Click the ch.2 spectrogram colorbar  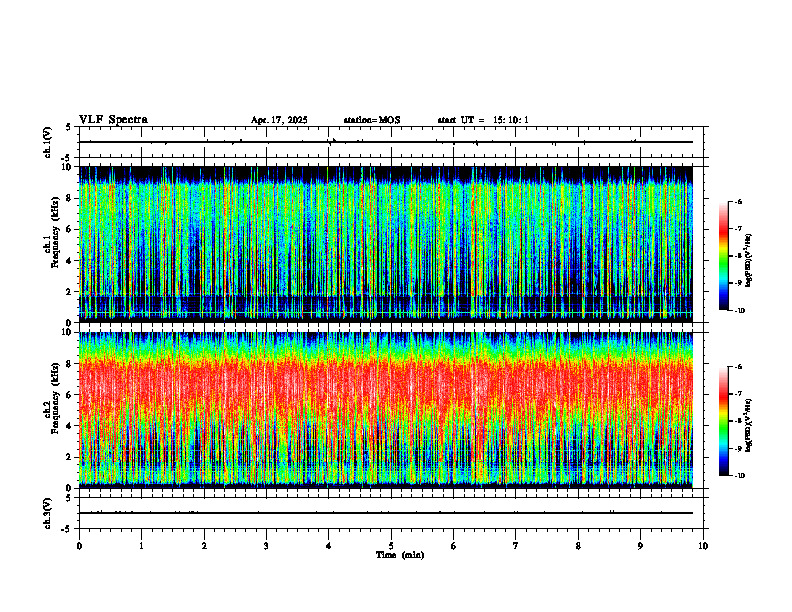point(724,421)
